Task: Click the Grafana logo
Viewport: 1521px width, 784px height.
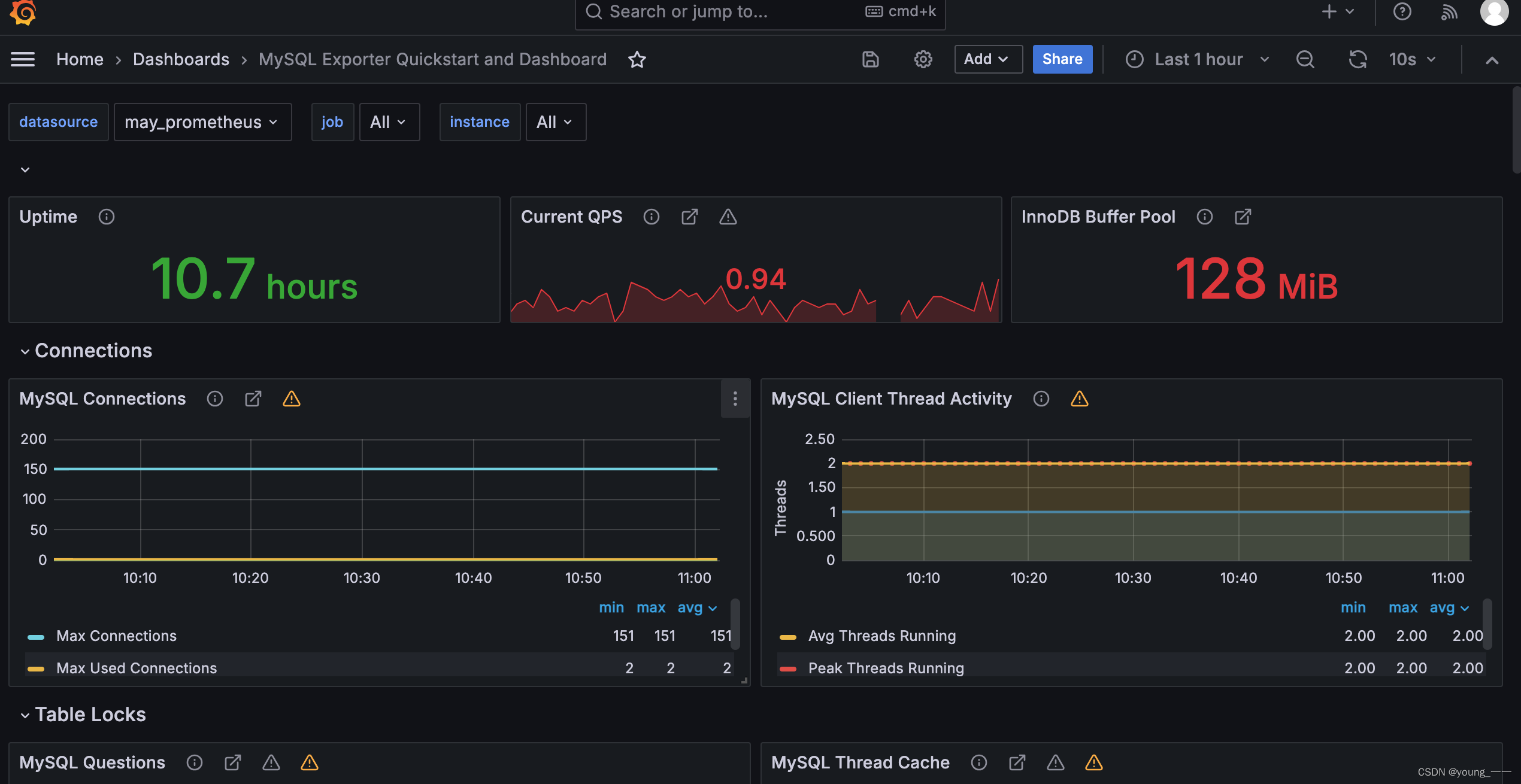Action: [23, 12]
